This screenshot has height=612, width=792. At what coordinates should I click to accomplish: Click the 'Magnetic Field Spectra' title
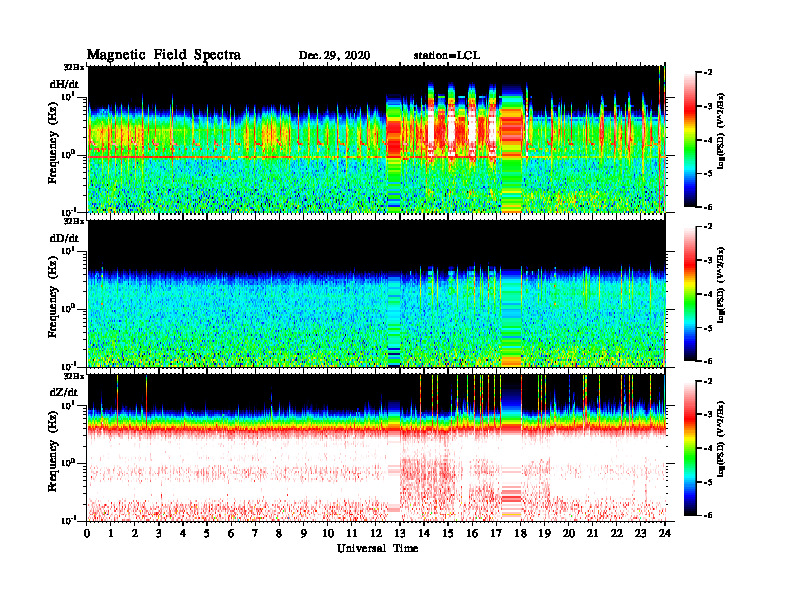tap(164, 55)
